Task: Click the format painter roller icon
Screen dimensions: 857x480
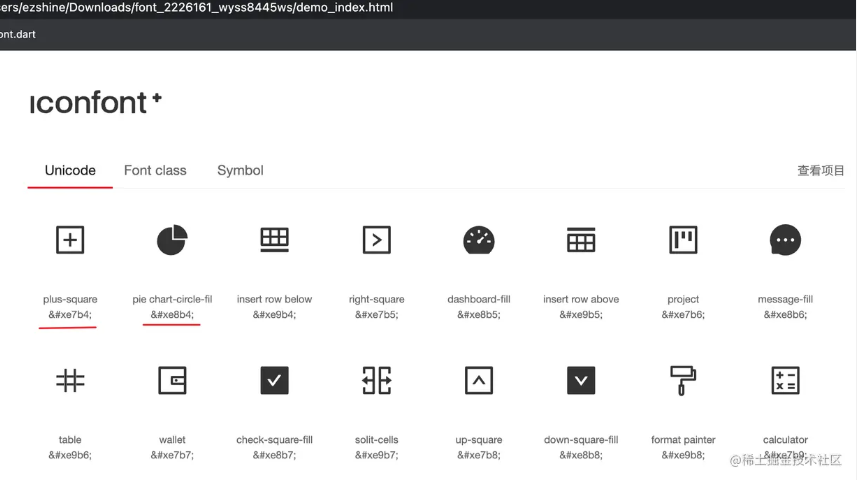Action: pos(683,380)
